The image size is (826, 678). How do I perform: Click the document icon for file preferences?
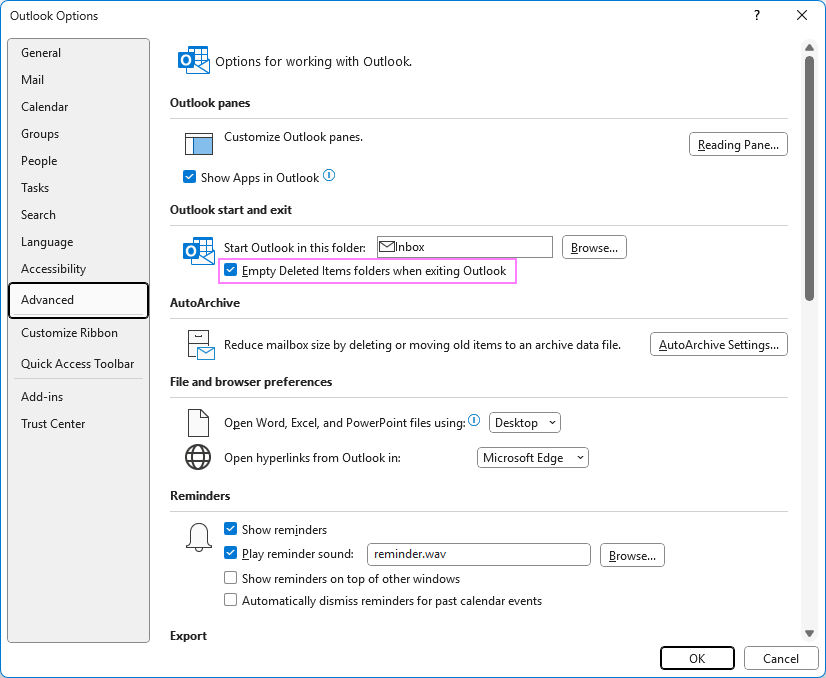click(198, 422)
